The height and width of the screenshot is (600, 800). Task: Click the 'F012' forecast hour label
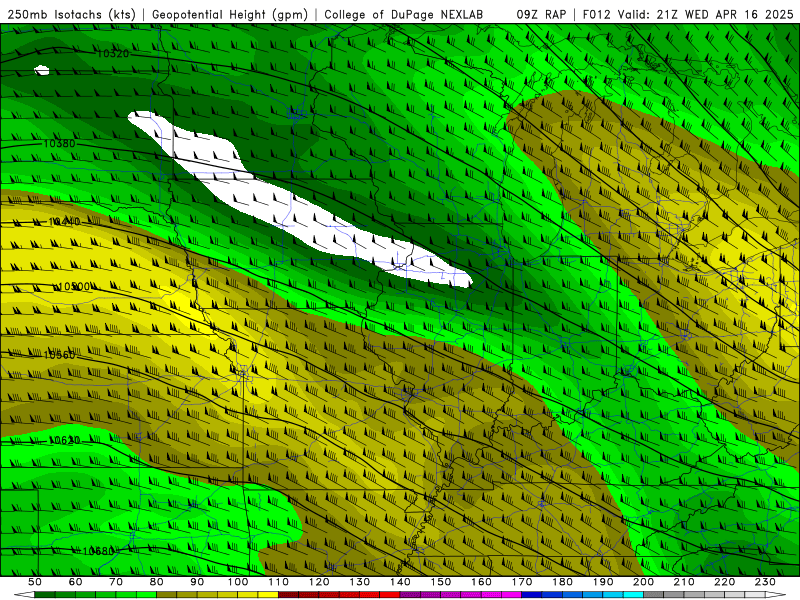[x=596, y=14]
